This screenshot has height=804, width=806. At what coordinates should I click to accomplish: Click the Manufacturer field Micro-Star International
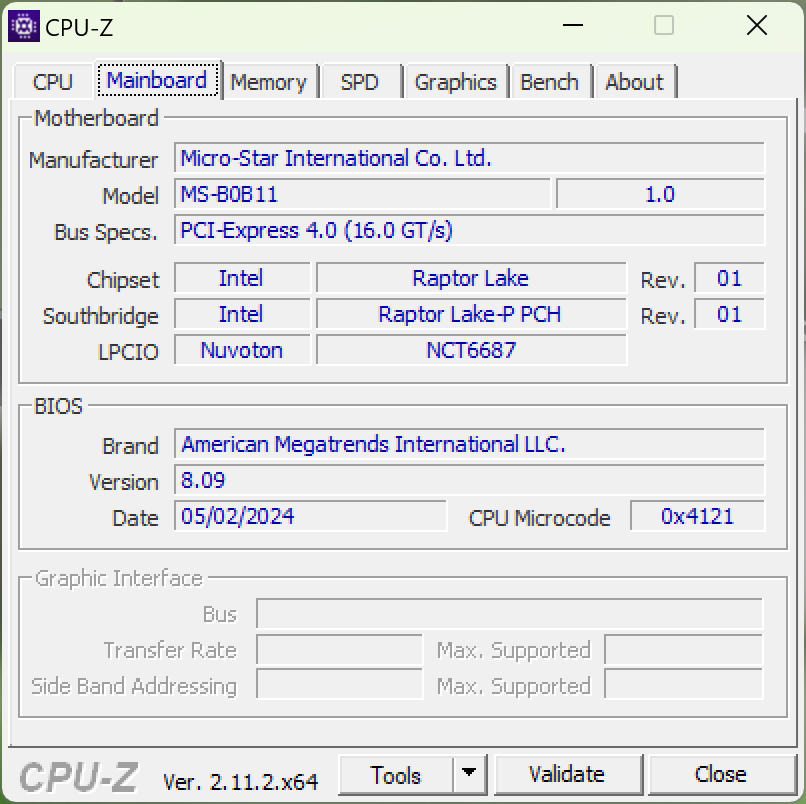pos(469,158)
